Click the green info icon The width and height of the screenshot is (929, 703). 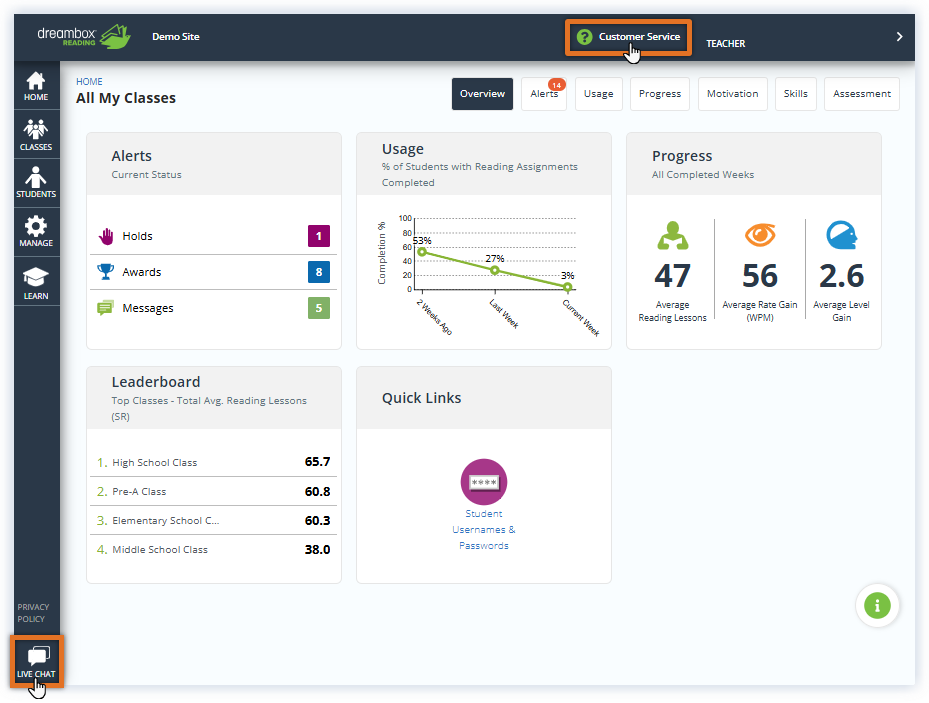coord(877,605)
